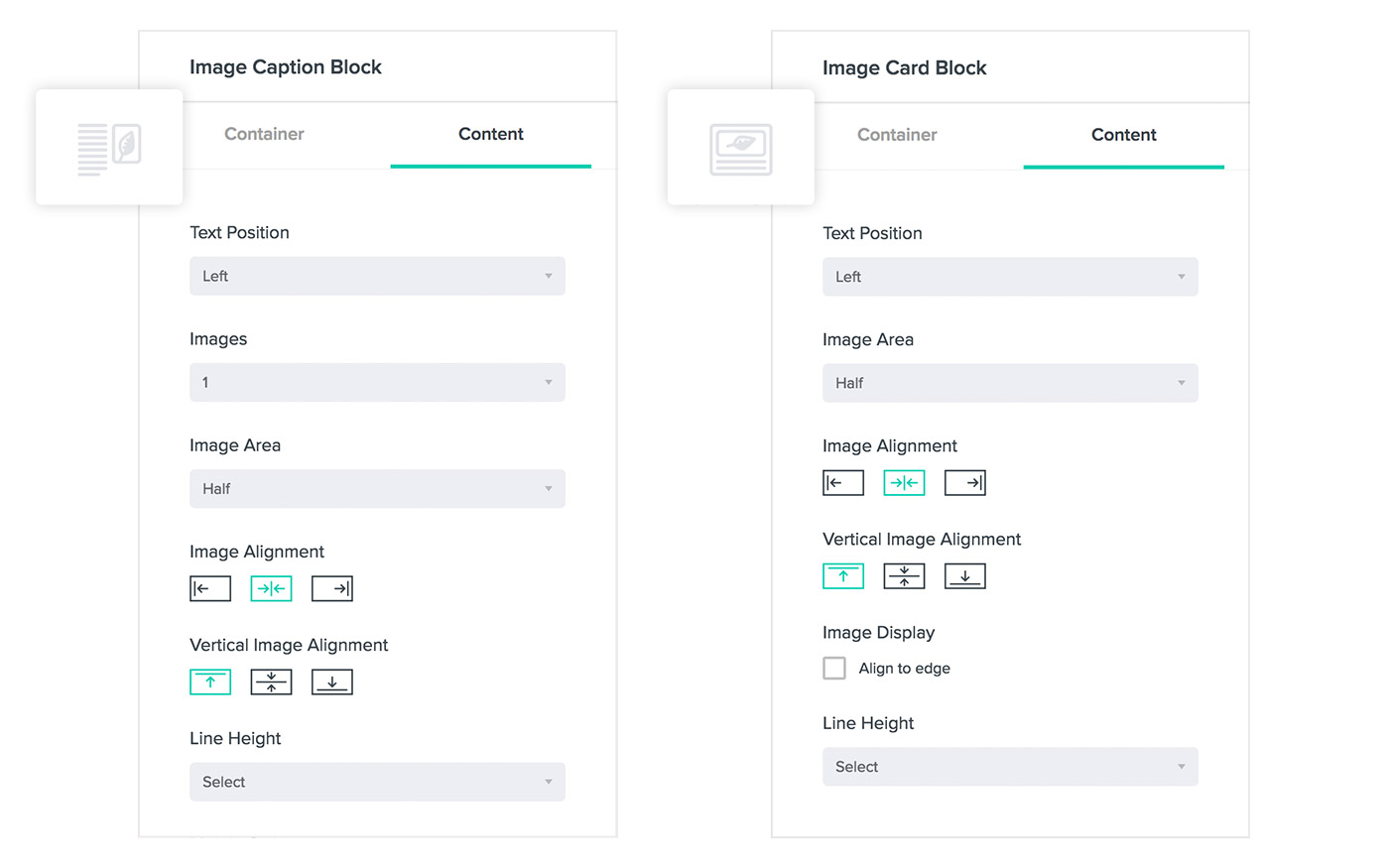
Task: Enable the Align to edge checkbox
Action: pos(834,669)
